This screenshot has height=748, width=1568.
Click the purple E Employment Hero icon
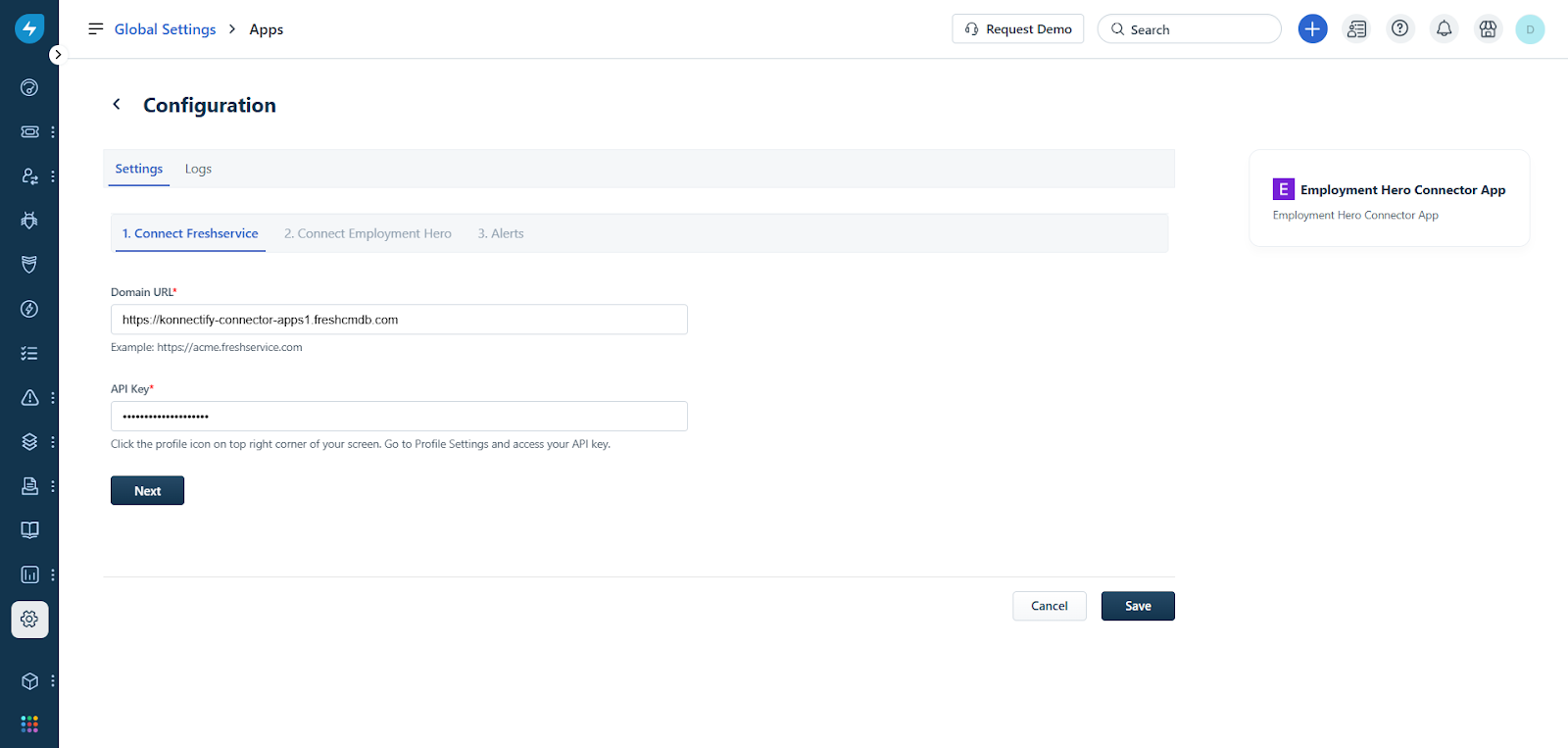[x=1283, y=189]
